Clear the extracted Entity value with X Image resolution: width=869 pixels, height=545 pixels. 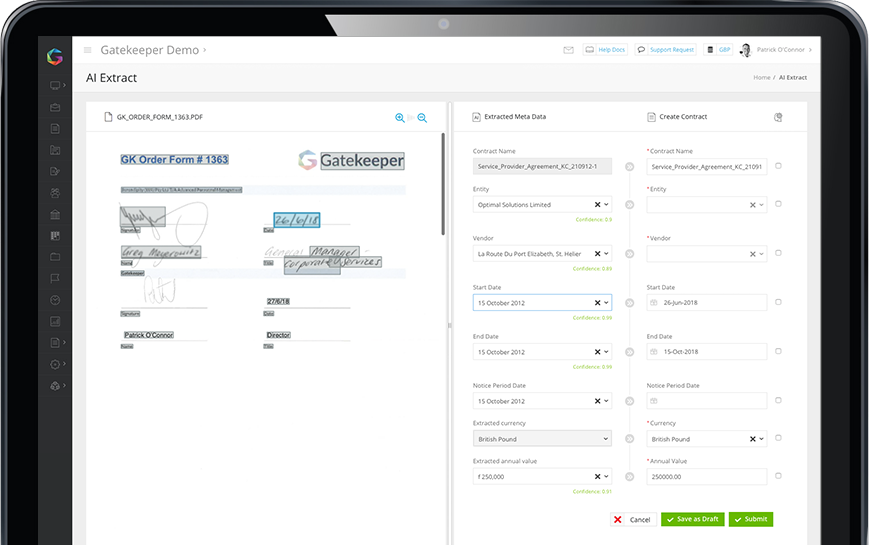597,205
